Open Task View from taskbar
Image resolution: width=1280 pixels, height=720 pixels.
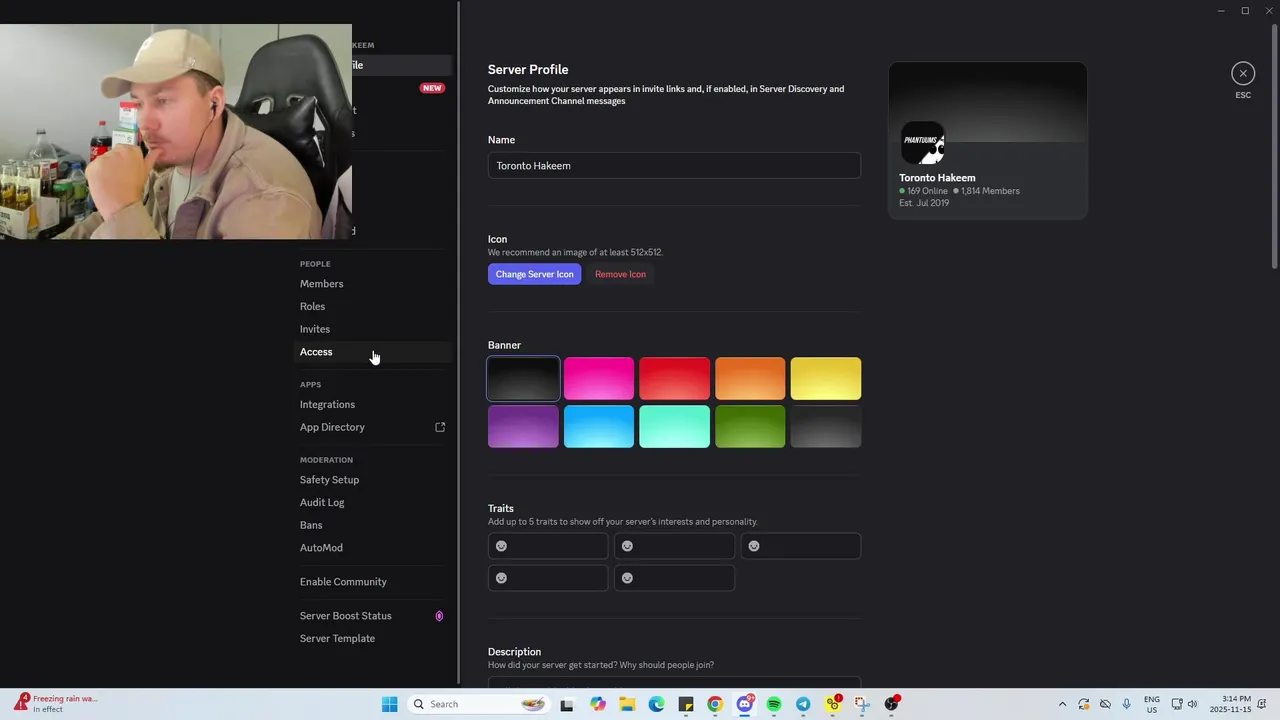click(567, 704)
